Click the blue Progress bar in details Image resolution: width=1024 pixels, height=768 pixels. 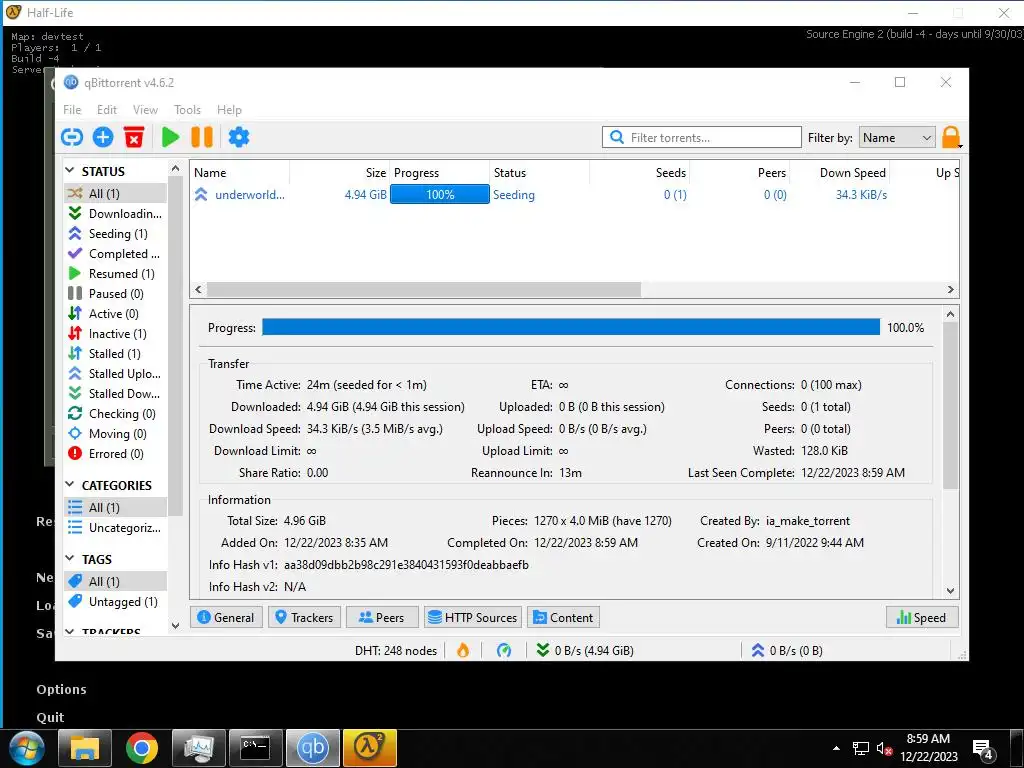coord(571,328)
